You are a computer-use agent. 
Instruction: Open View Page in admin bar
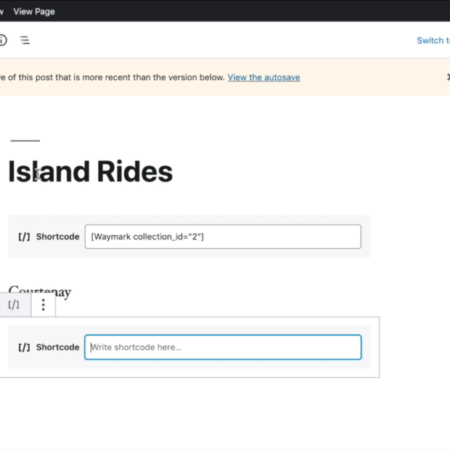click(x=34, y=12)
